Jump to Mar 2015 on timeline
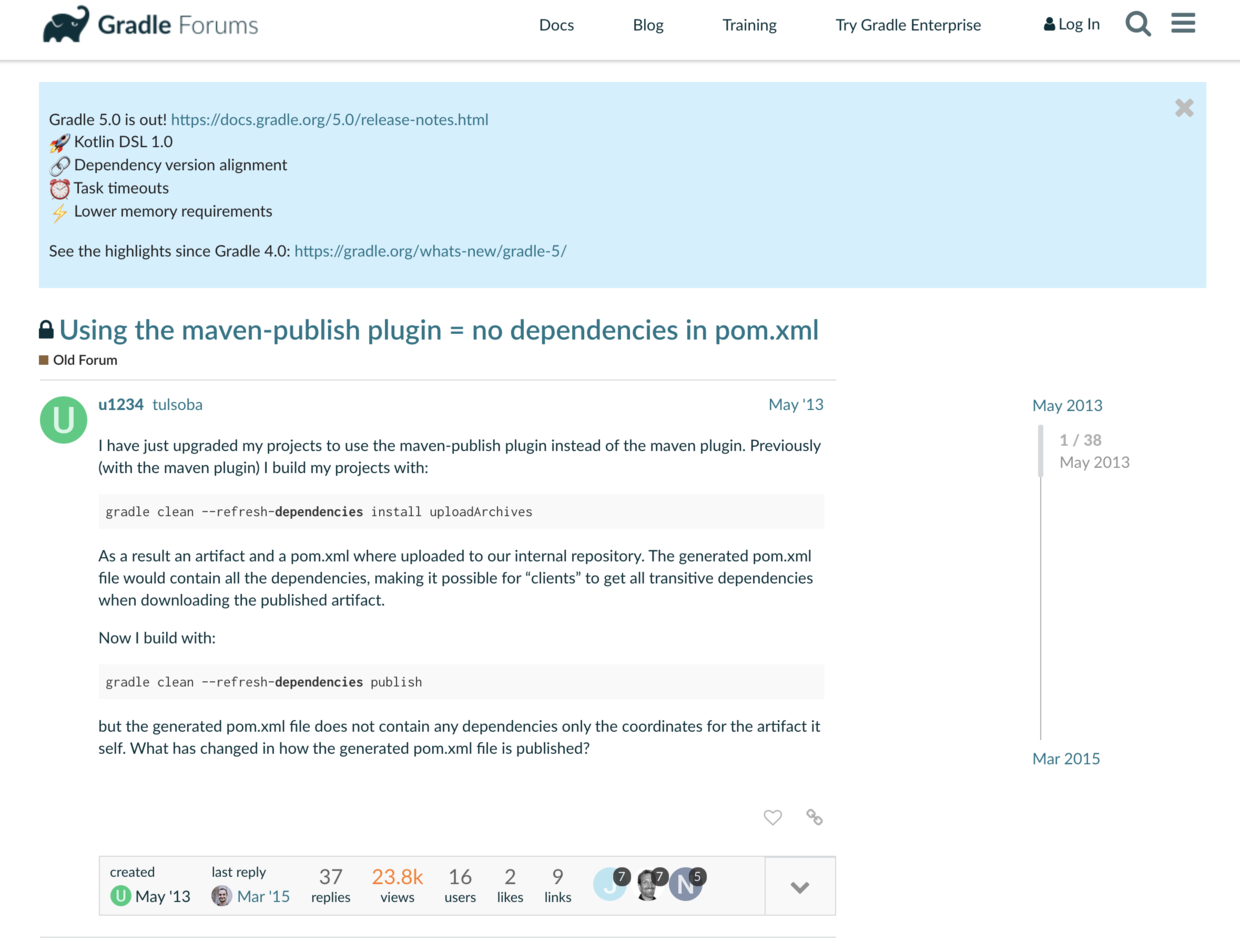1240x943 pixels. coord(1066,758)
